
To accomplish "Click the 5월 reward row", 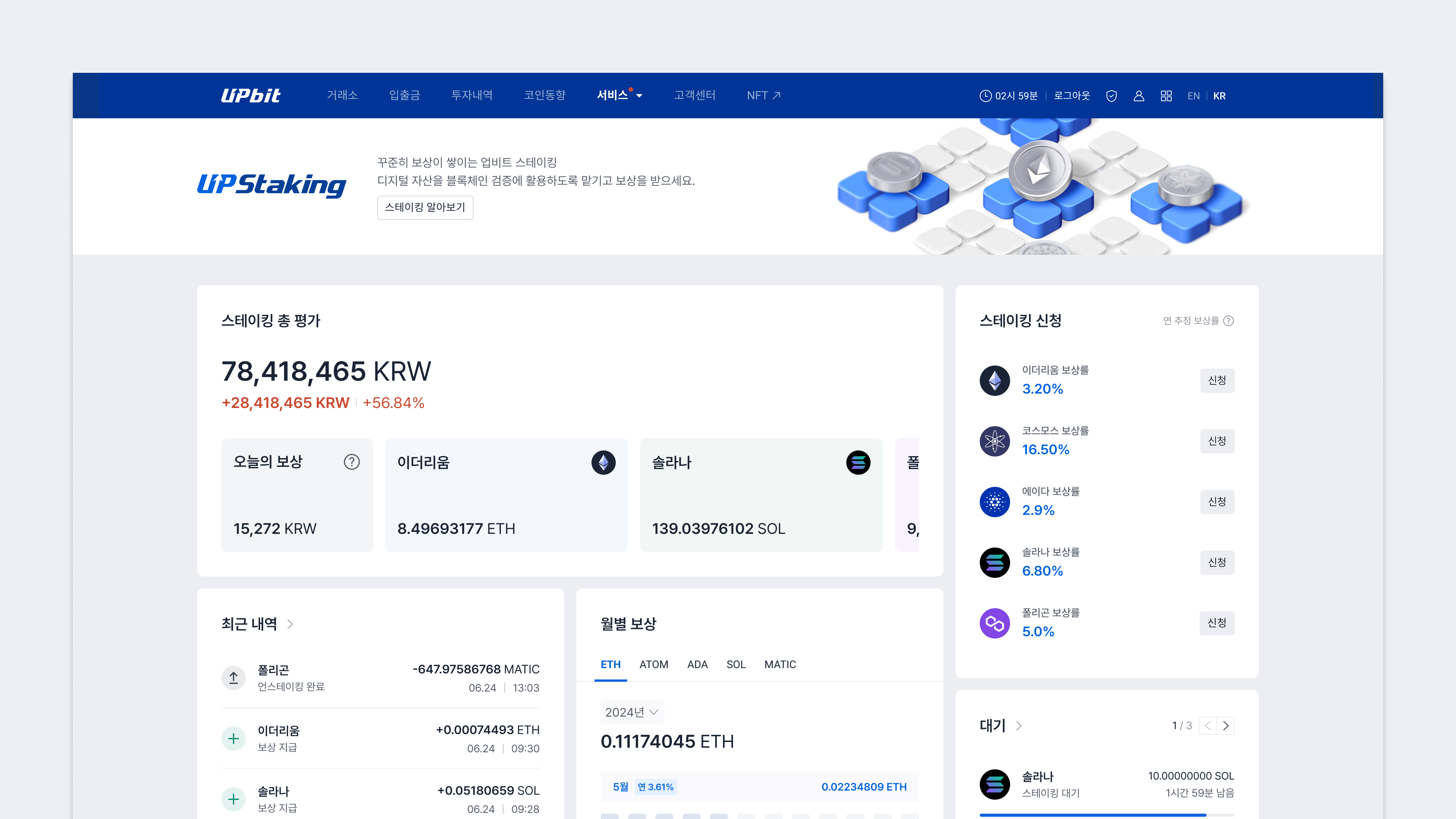I will (x=759, y=787).
